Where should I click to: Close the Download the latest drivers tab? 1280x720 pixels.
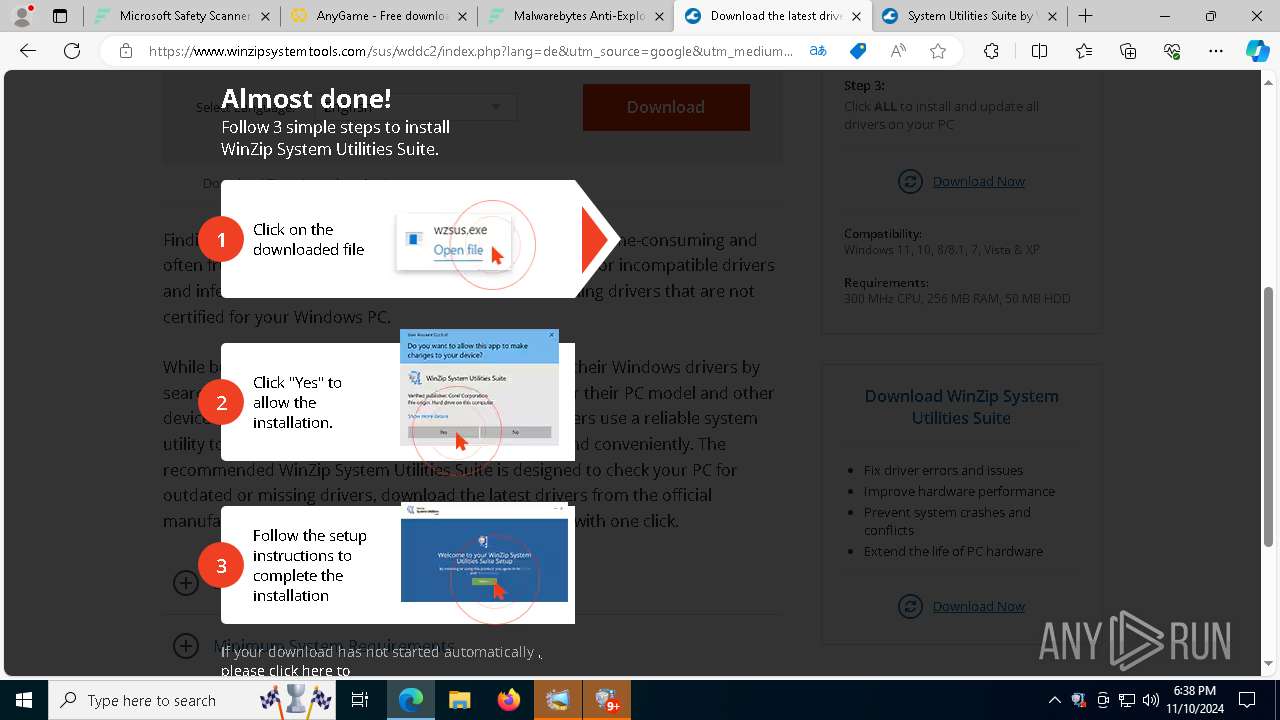(x=856, y=16)
